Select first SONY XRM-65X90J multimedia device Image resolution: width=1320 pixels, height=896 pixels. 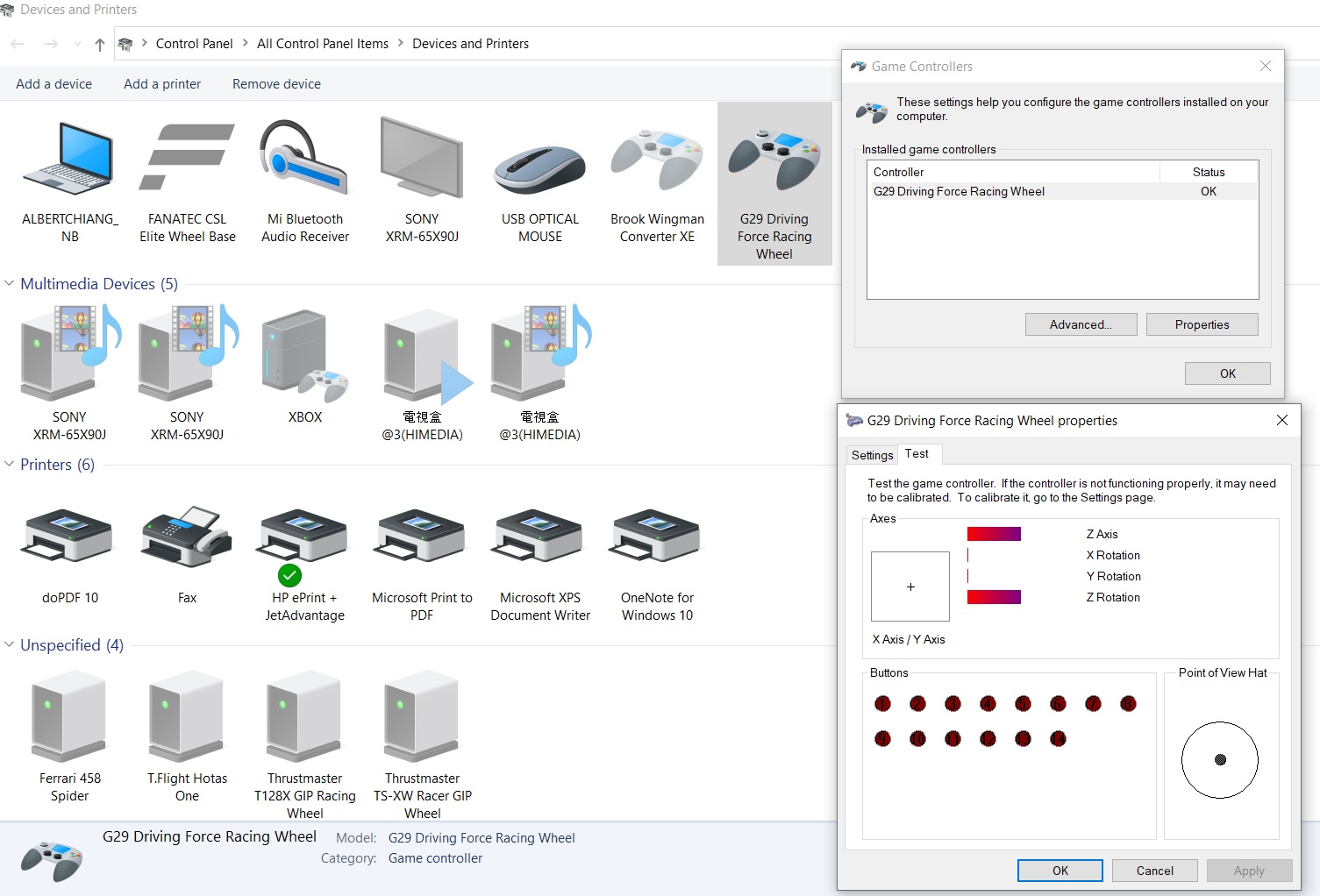[69, 352]
